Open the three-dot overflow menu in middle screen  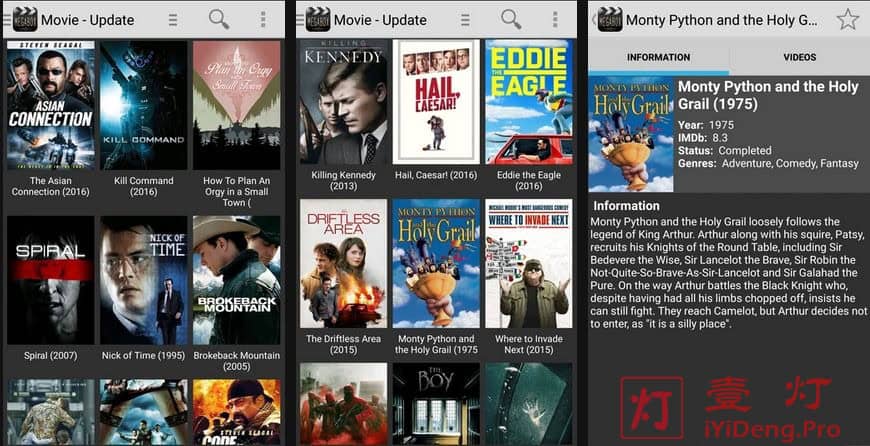point(556,19)
